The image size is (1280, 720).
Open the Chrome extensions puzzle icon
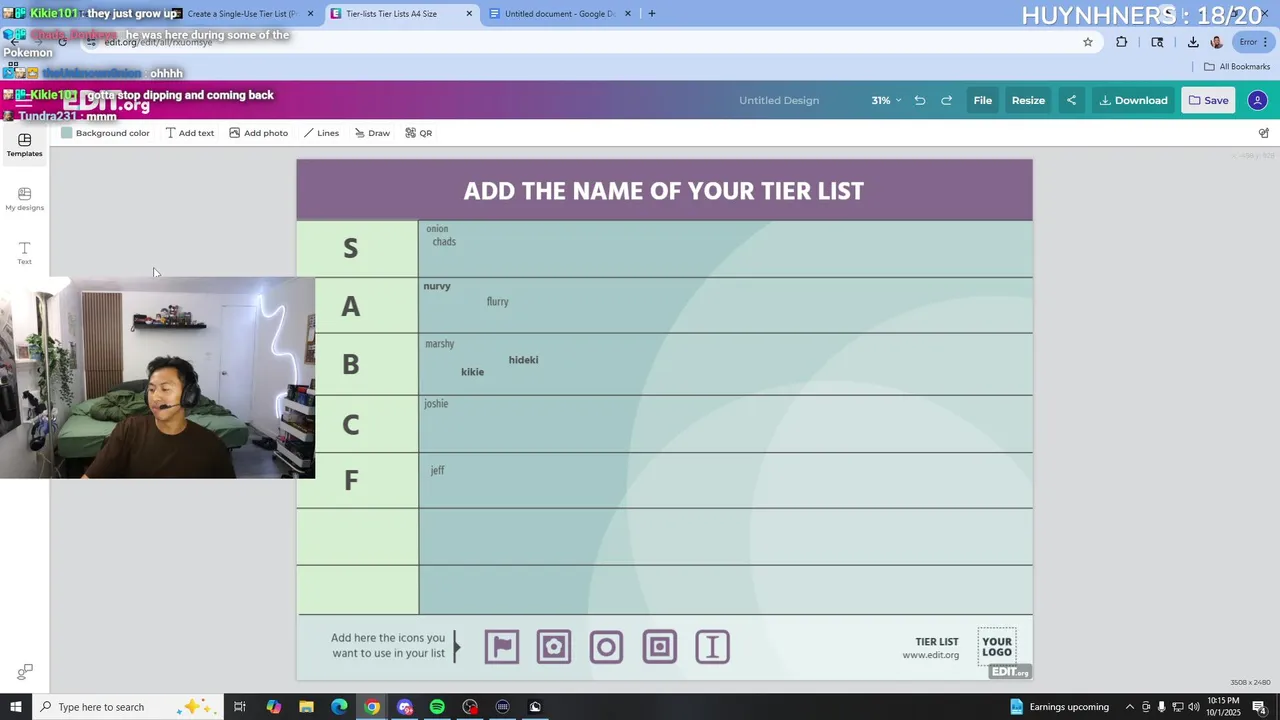click(1121, 42)
